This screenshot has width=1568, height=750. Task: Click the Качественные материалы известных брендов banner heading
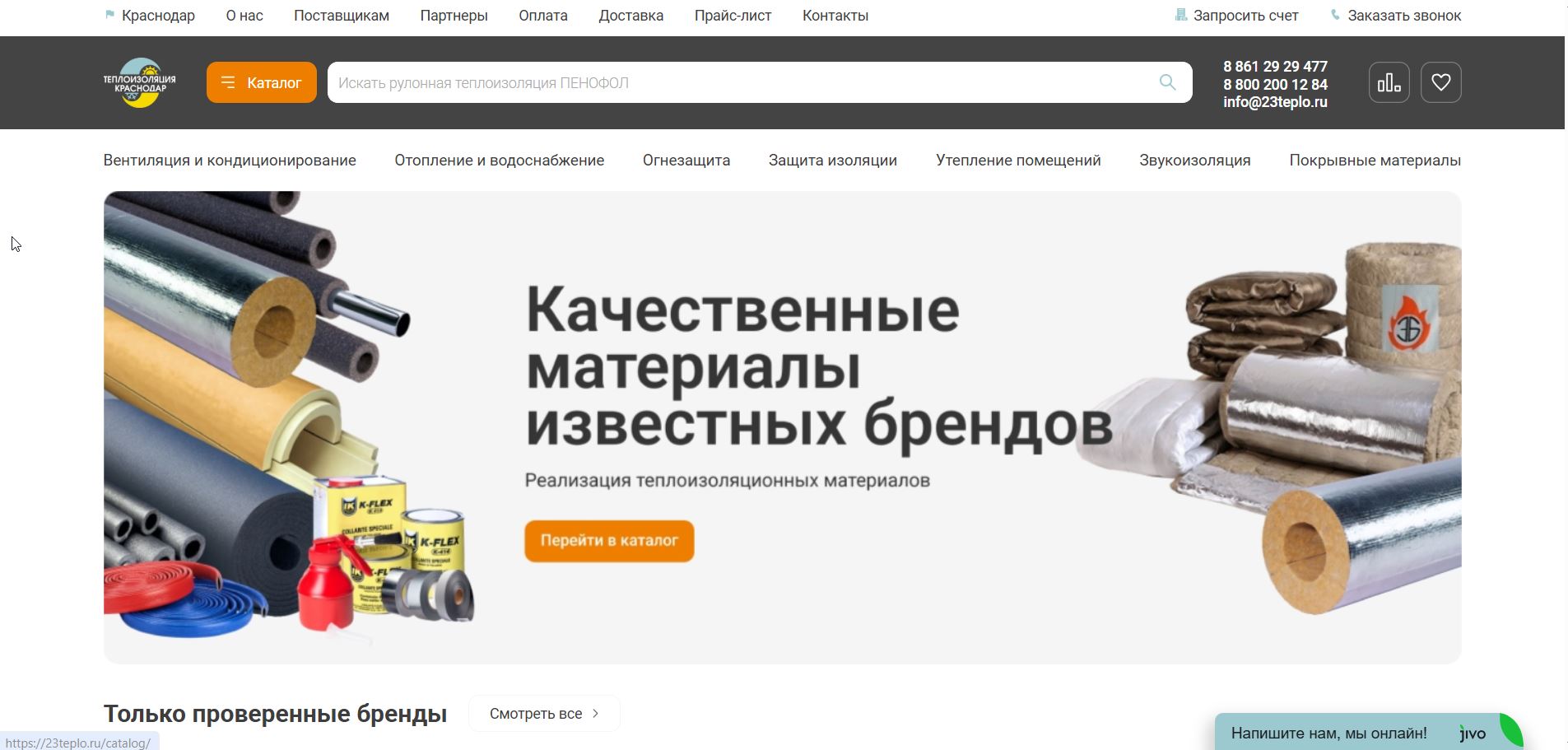(819, 367)
